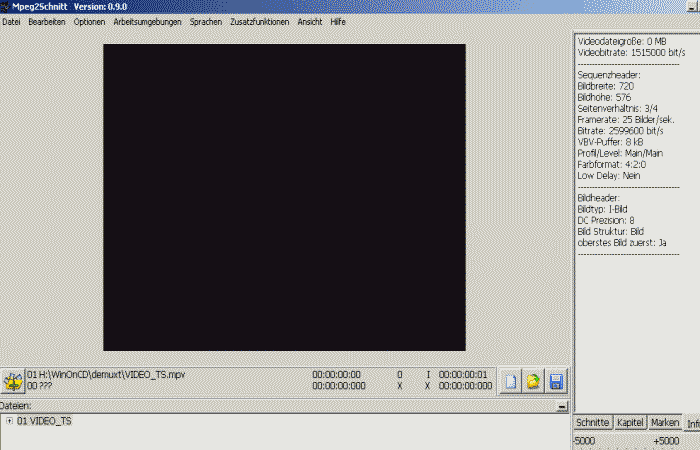This screenshot has width=700, height=450.
Task: Click the open project folder icon
Action: point(534,381)
